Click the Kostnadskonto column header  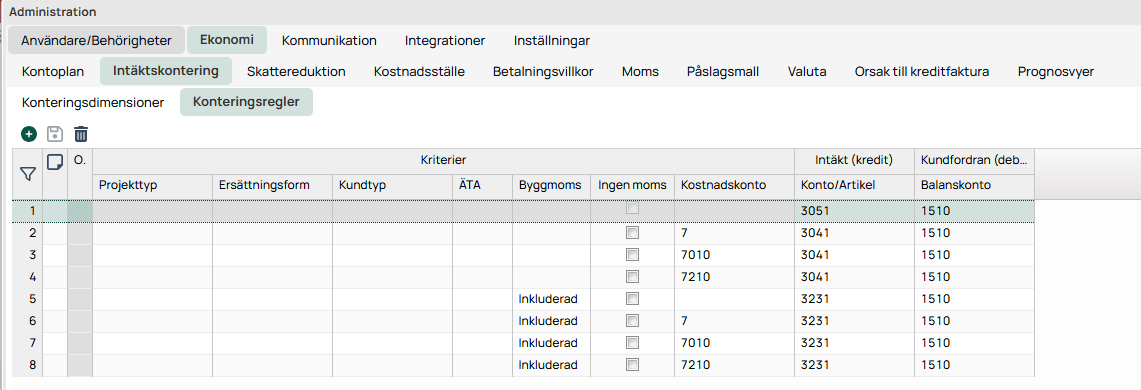pos(734,186)
